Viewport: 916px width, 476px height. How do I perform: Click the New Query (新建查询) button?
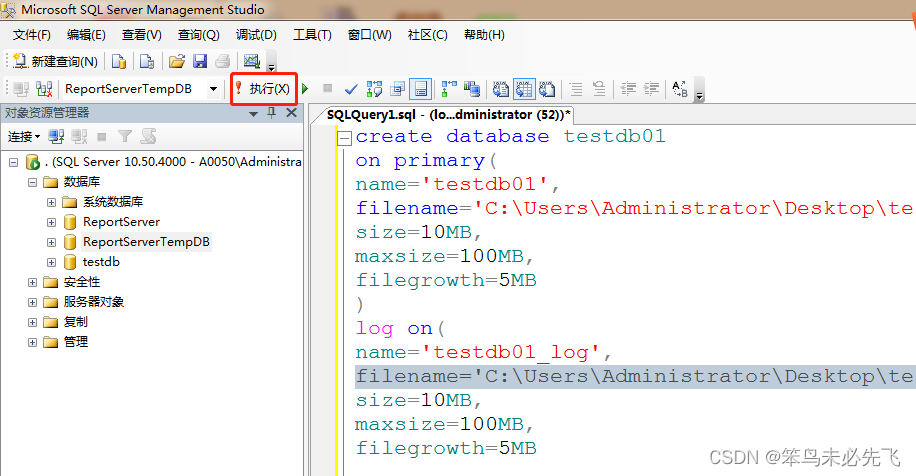(55, 61)
